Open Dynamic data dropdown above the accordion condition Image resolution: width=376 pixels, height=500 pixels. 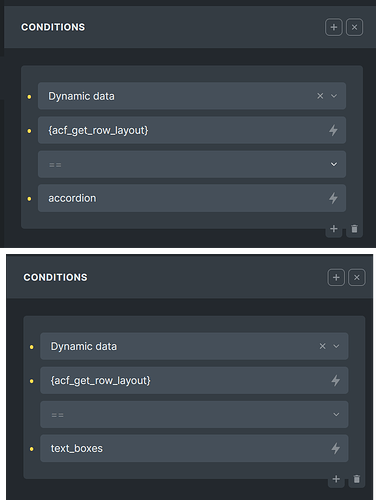click(334, 96)
